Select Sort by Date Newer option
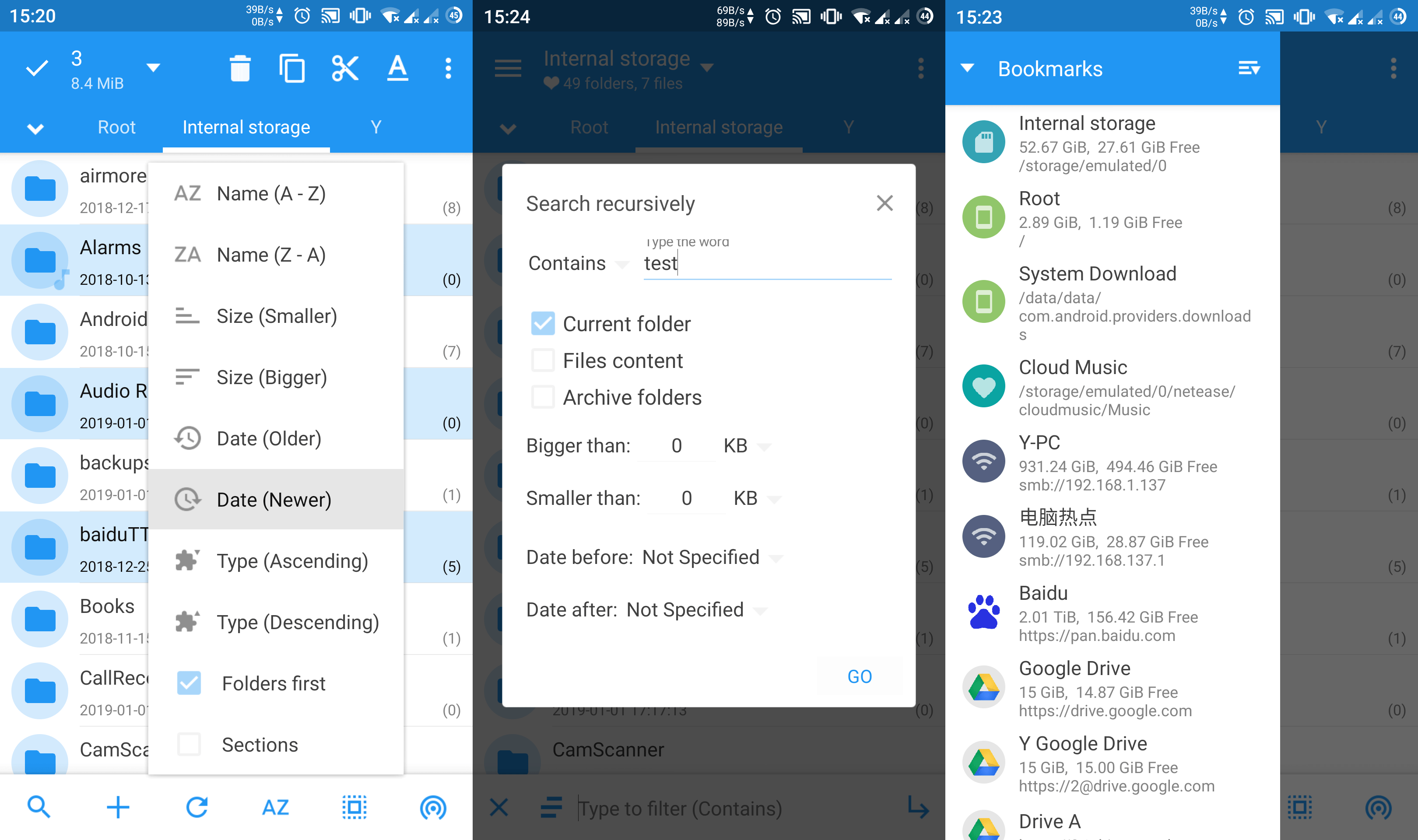This screenshot has width=1418, height=840. click(274, 499)
